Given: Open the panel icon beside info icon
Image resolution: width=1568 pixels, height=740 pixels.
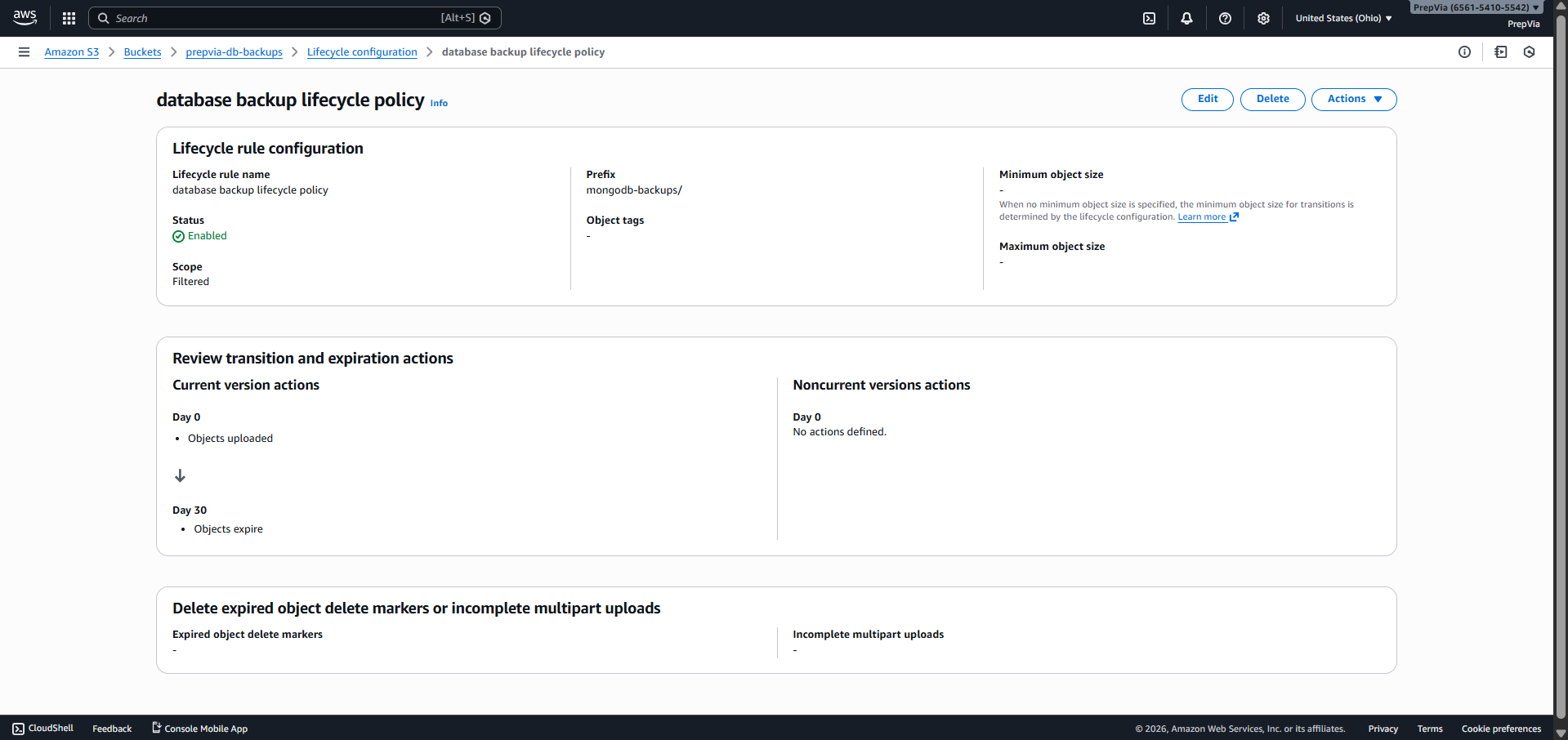Looking at the screenshot, I should tap(1501, 52).
